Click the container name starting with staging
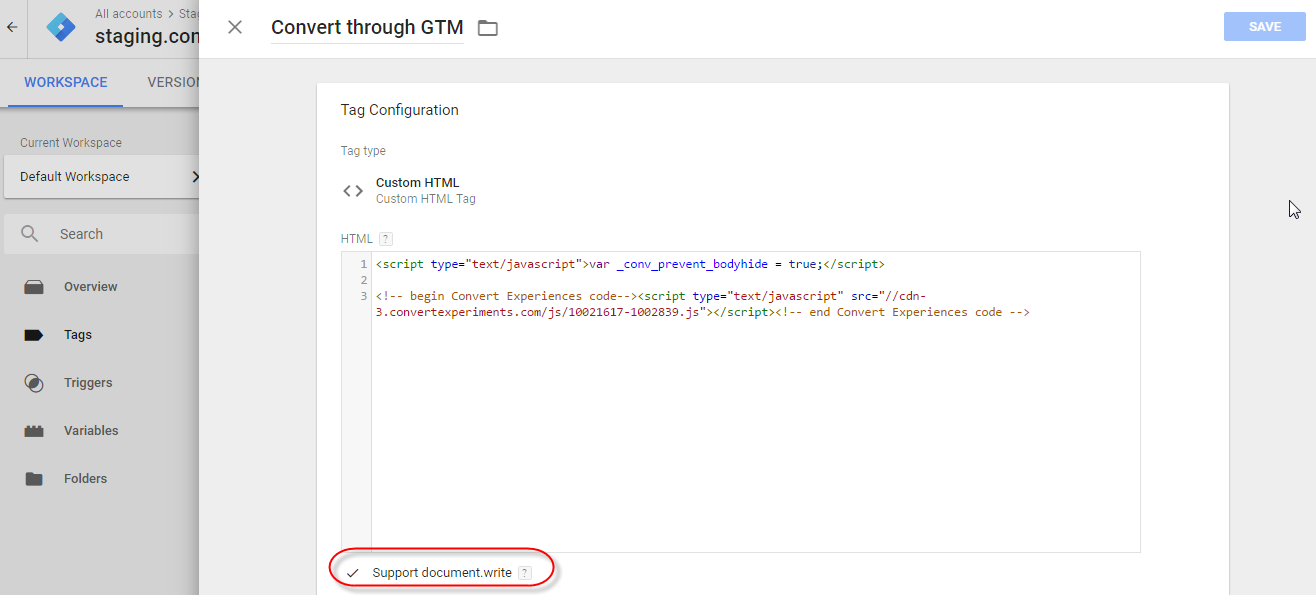Viewport: 1316px width, 595px height. (x=147, y=37)
